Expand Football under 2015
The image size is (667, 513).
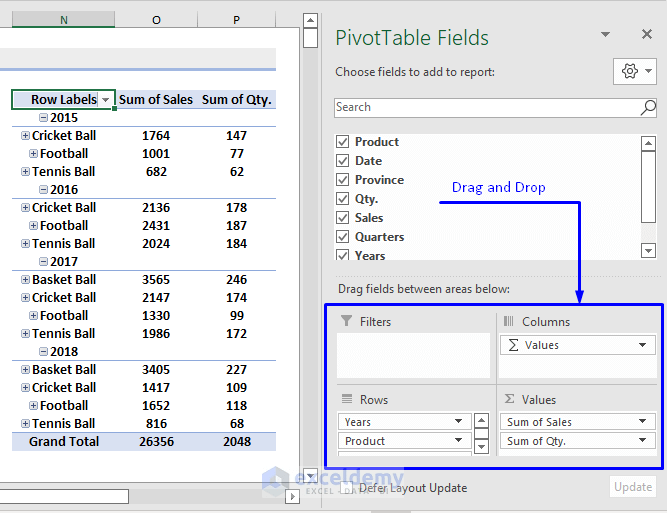click(x=34, y=154)
